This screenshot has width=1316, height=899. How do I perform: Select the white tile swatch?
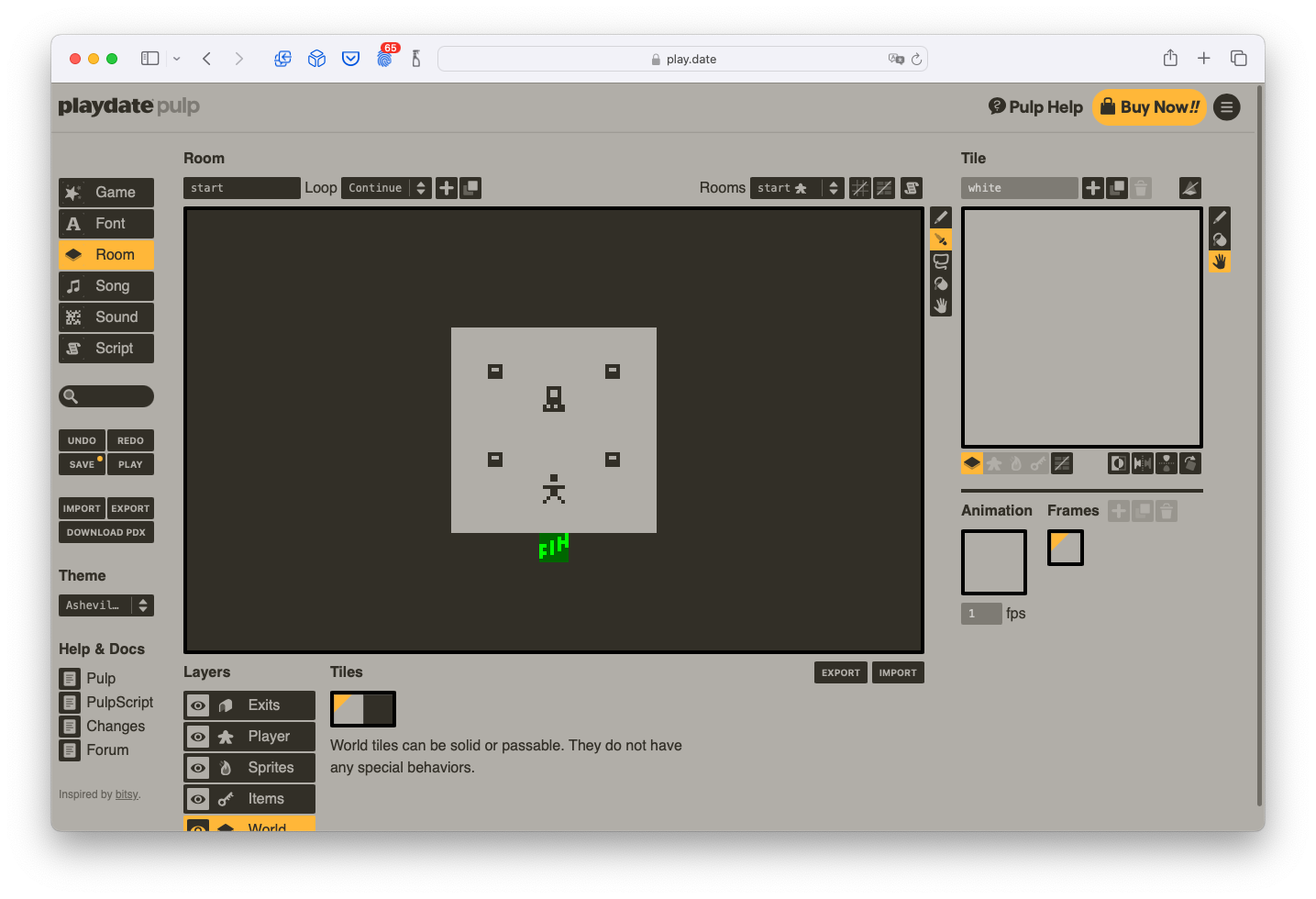348,709
